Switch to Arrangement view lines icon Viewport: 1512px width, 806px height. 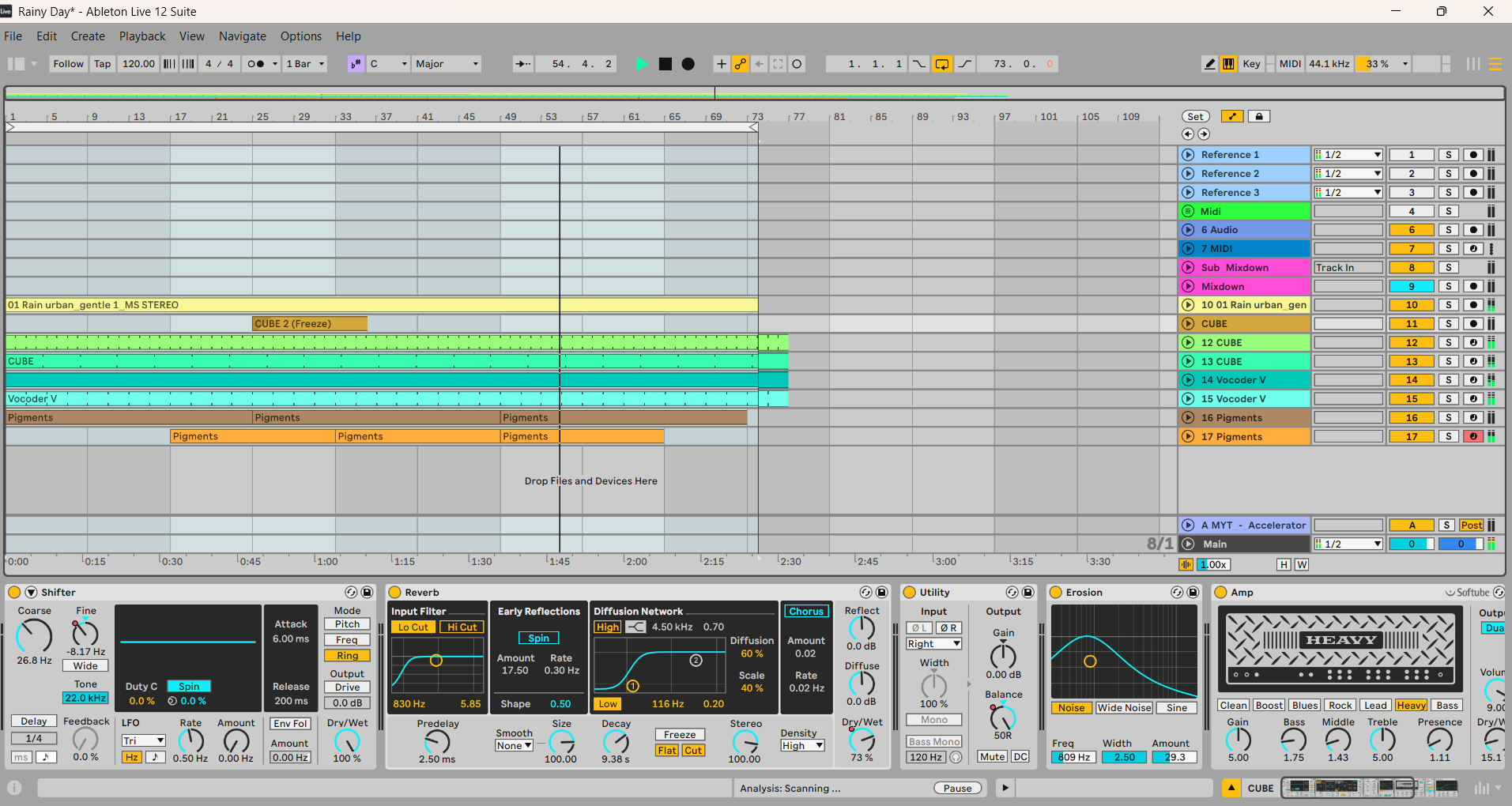coord(1495,64)
